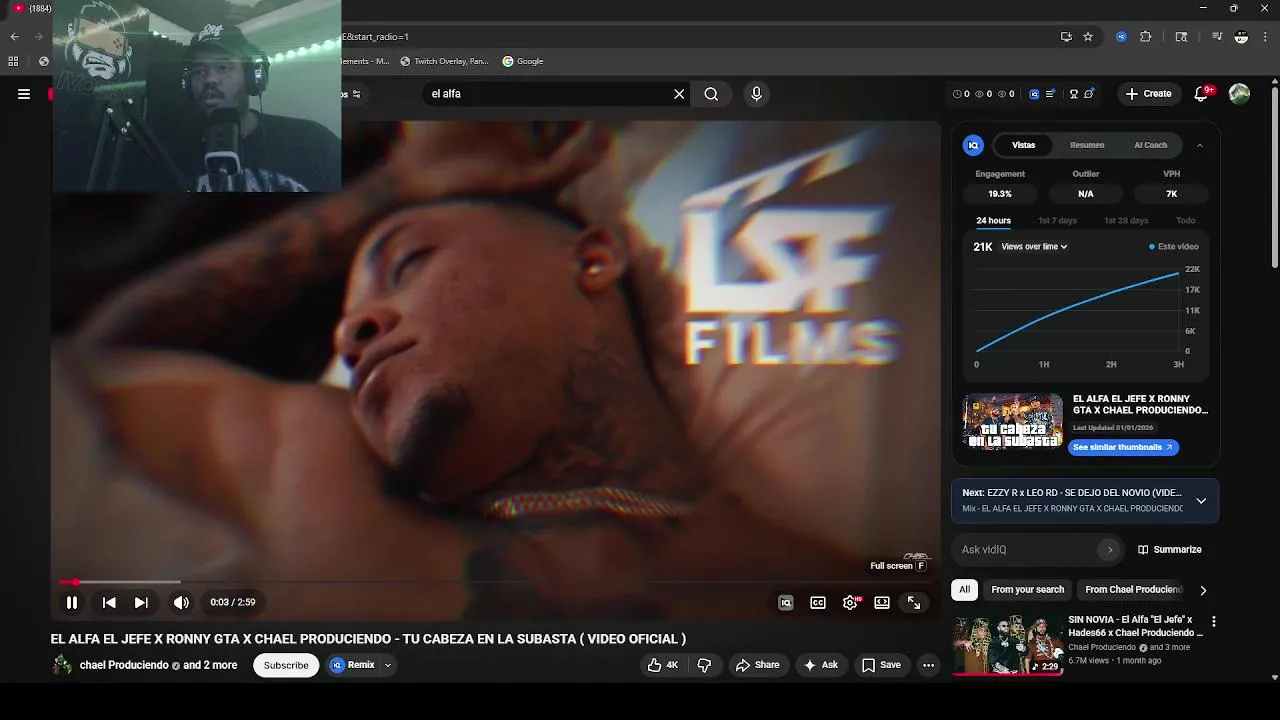Open the 'Views over time' dropdown
Image resolution: width=1280 pixels, height=720 pixels.
pos(1034,246)
